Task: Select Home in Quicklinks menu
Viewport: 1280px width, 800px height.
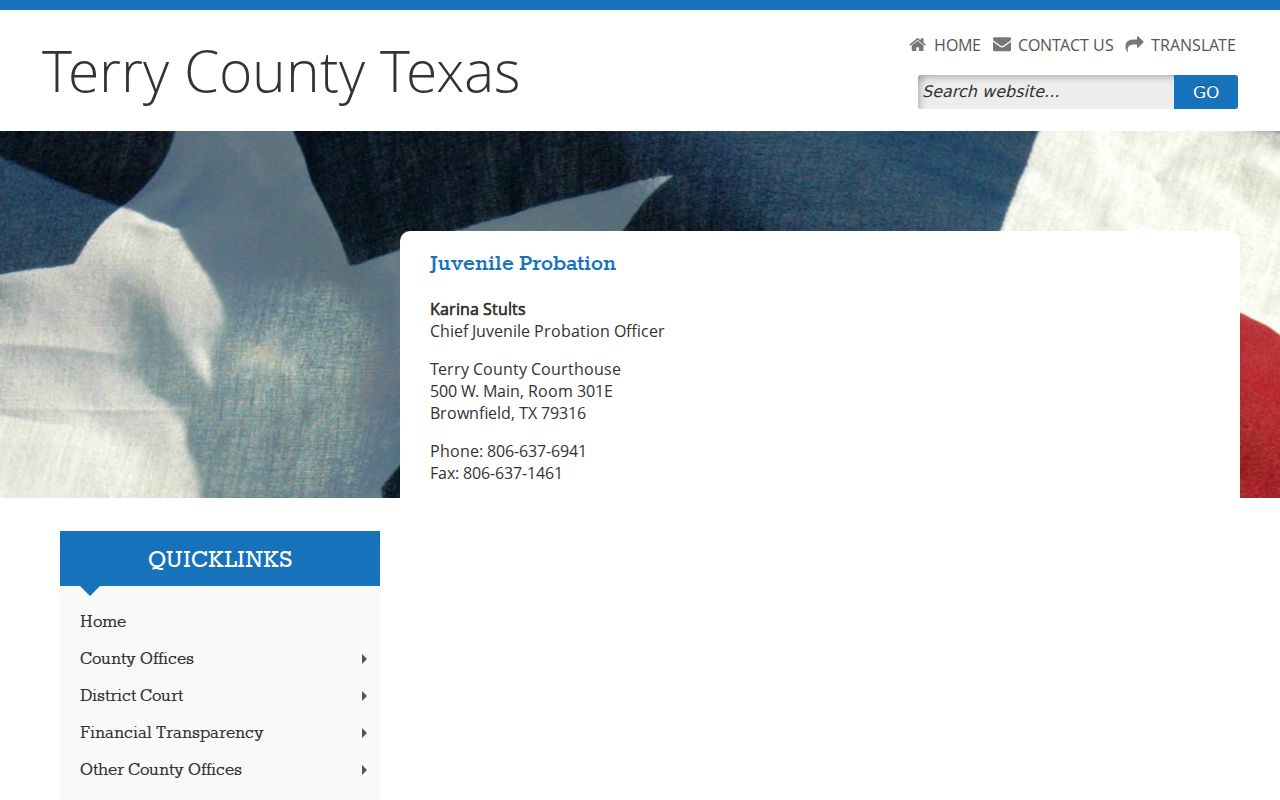Action: 103,622
